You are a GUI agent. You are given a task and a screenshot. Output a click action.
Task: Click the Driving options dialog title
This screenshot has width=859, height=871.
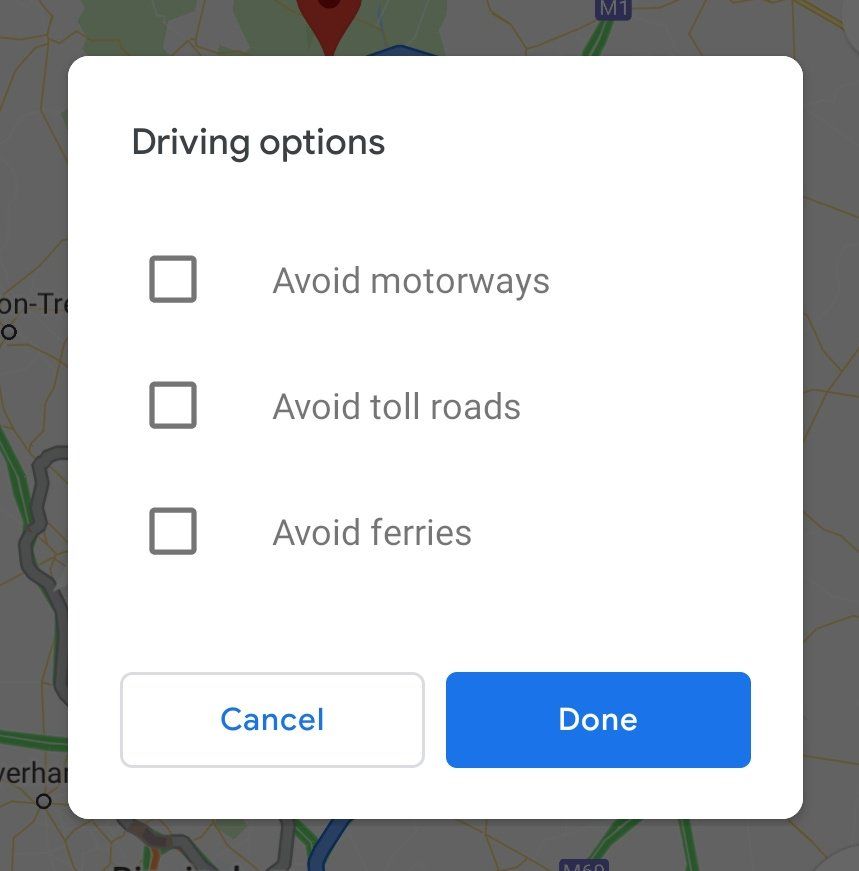tap(258, 143)
